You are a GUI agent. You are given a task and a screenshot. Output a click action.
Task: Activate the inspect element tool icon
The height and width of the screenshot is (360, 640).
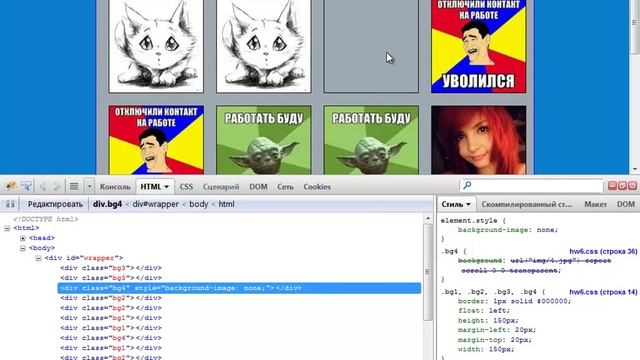(27, 186)
